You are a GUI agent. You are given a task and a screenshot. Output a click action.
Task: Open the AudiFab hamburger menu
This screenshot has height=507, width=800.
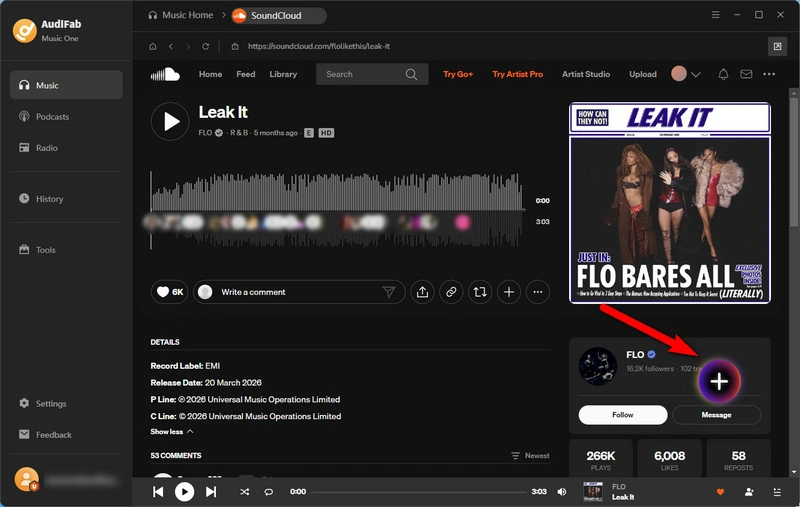715,15
